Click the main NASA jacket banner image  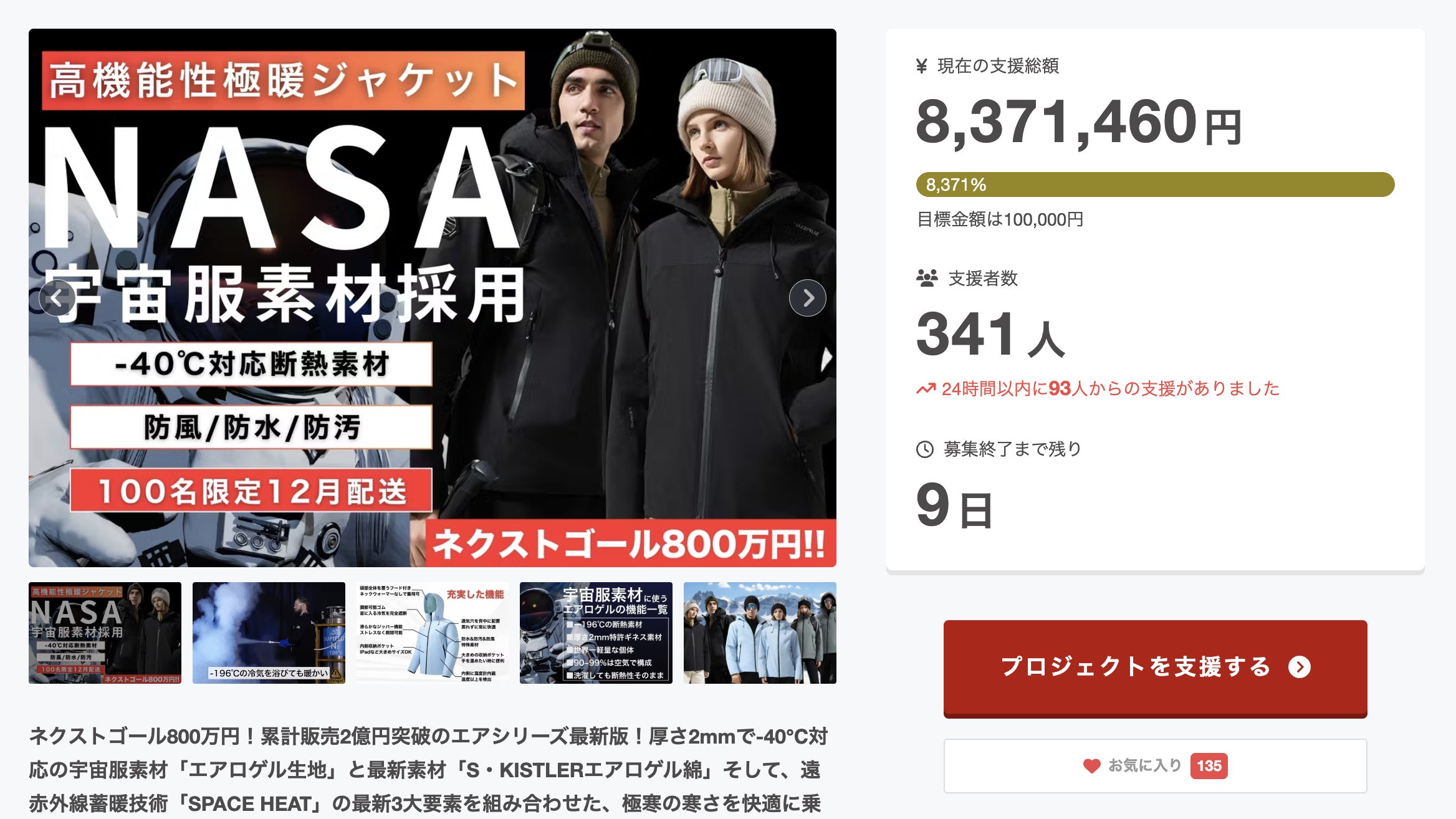tap(433, 298)
